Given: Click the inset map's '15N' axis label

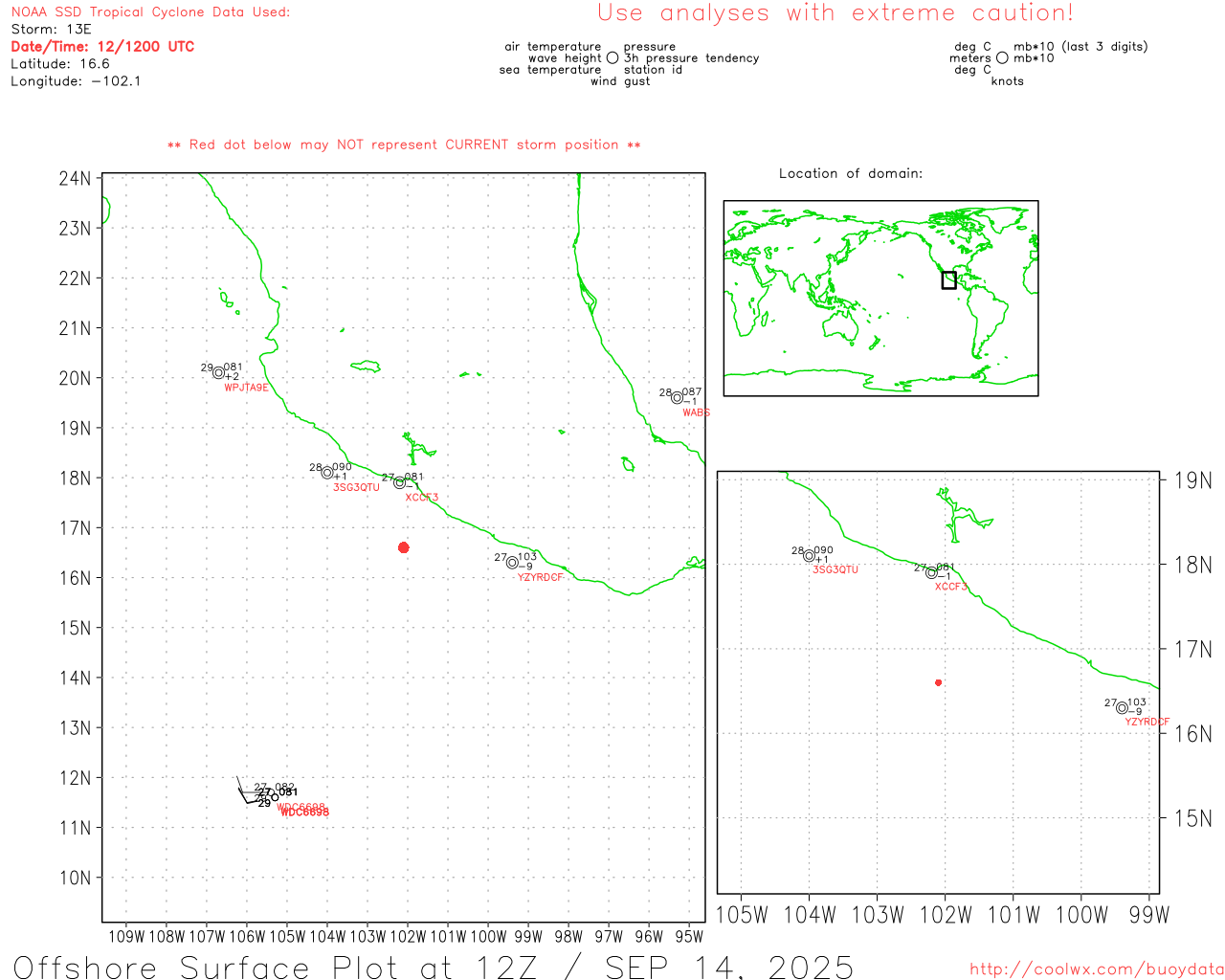Looking at the screenshot, I should pos(1192,818).
